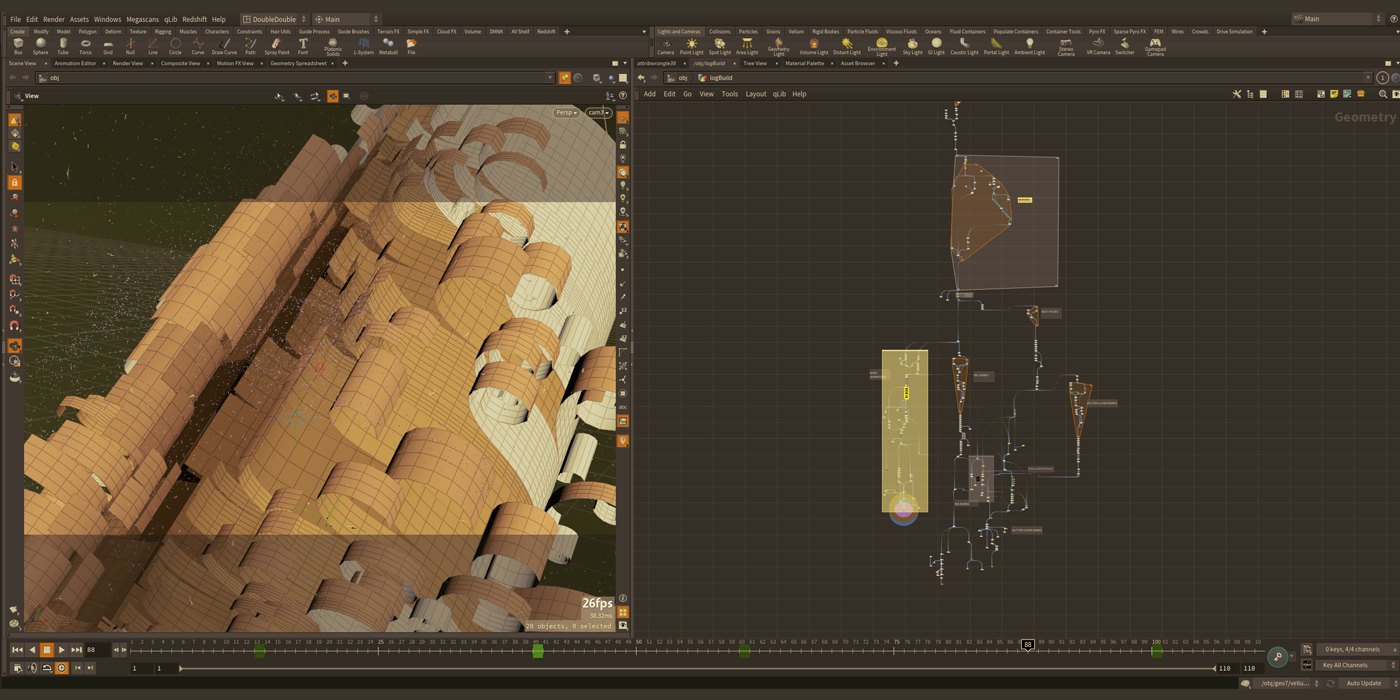Click the frame 88 timeline marker
The height and width of the screenshot is (700, 1400).
pyautogui.click(x=1027, y=645)
